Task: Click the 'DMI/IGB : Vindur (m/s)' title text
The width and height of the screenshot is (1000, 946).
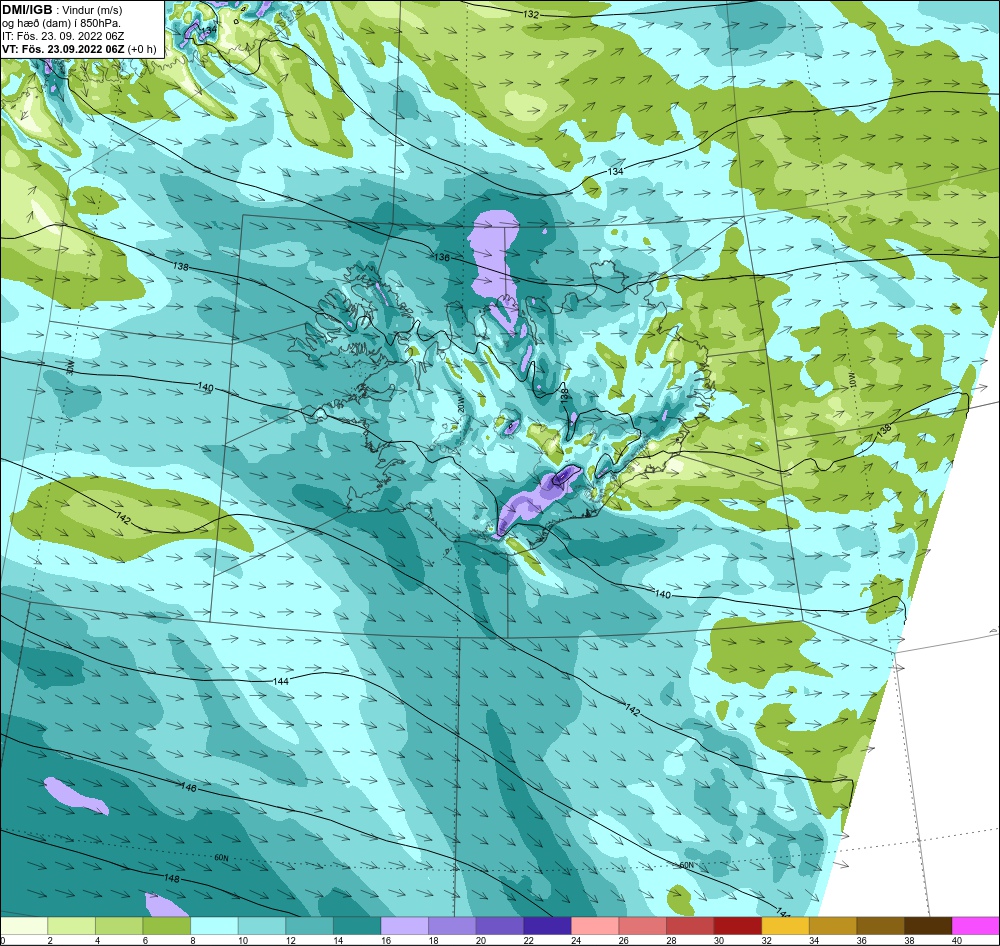Action: [62, 10]
